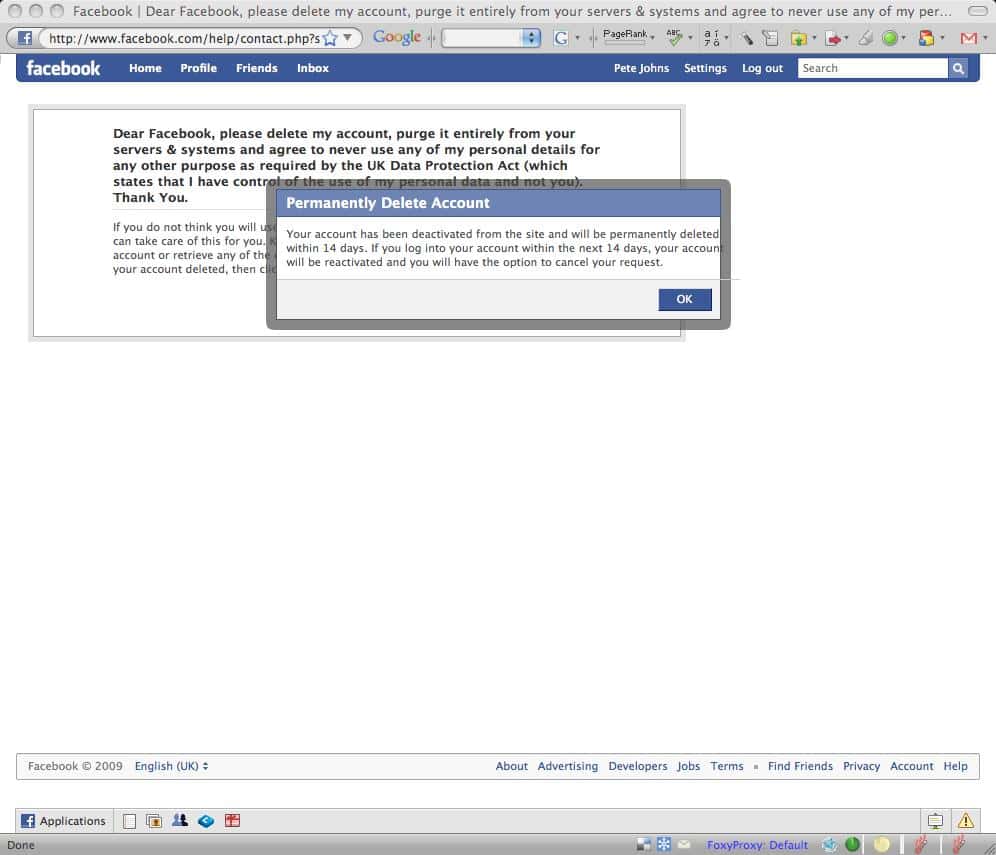Click the bookmark star in the address bar
Viewport: 996px width, 855px height.
tap(330, 38)
